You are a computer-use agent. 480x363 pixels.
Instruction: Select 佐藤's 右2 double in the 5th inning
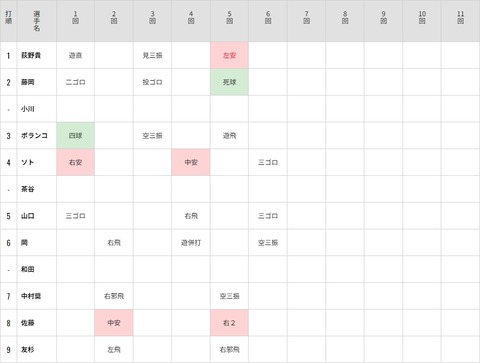tap(229, 323)
